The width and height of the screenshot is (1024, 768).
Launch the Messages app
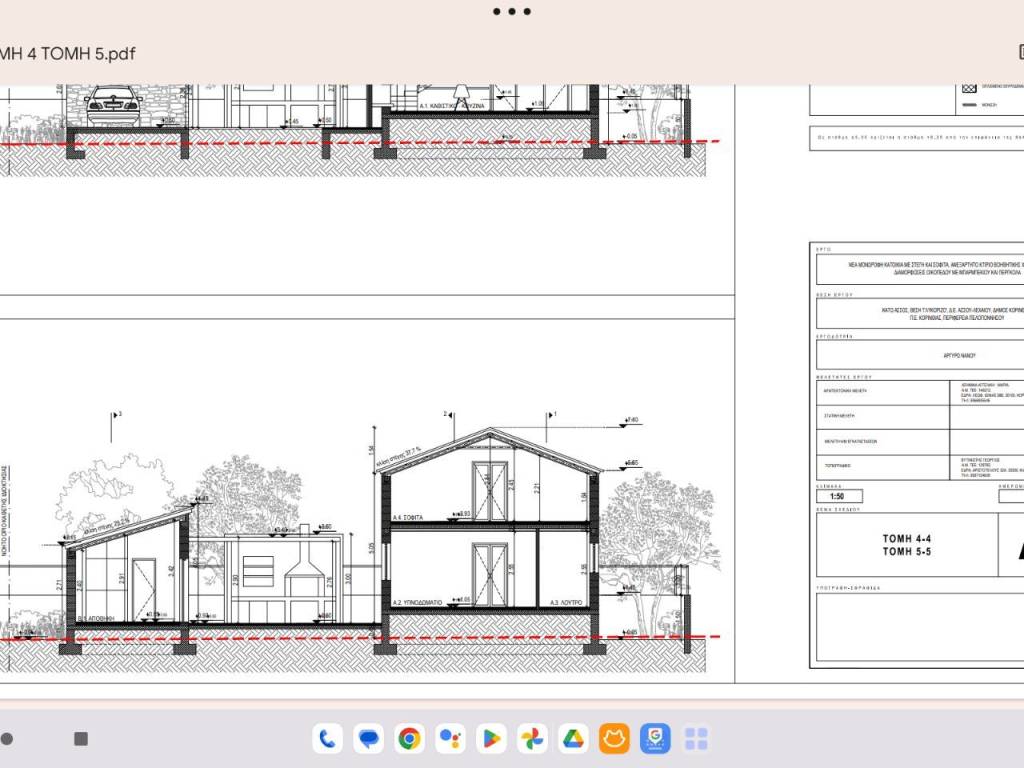[x=369, y=739]
